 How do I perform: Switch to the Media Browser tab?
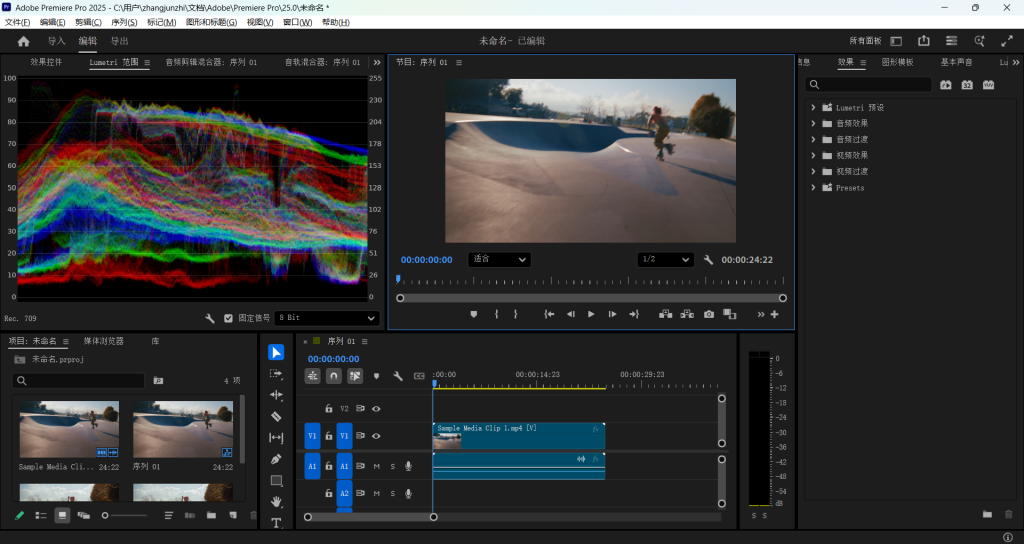pos(103,341)
